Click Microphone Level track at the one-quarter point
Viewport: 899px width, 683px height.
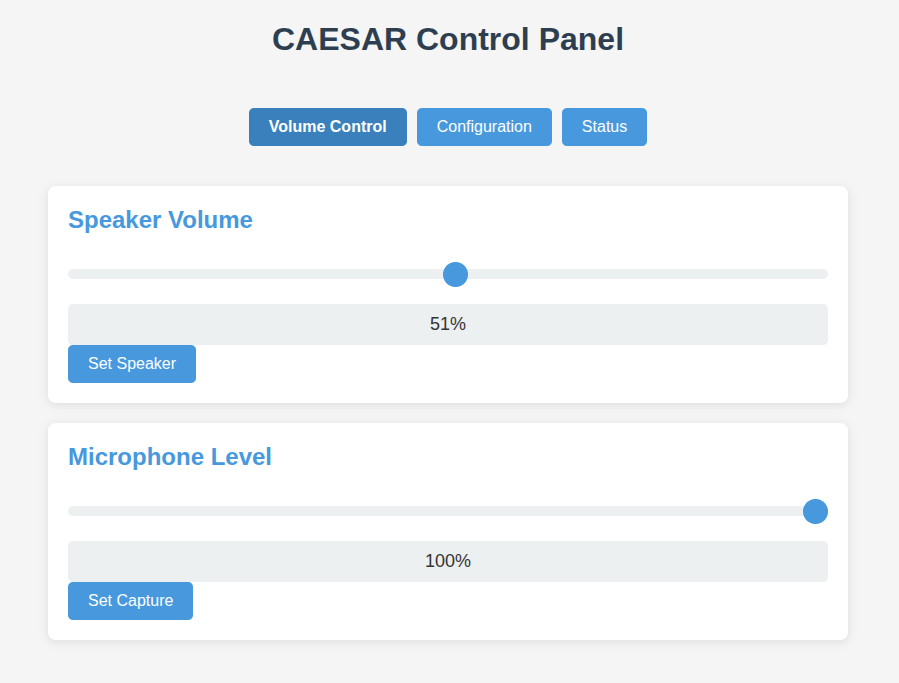(x=258, y=511)
